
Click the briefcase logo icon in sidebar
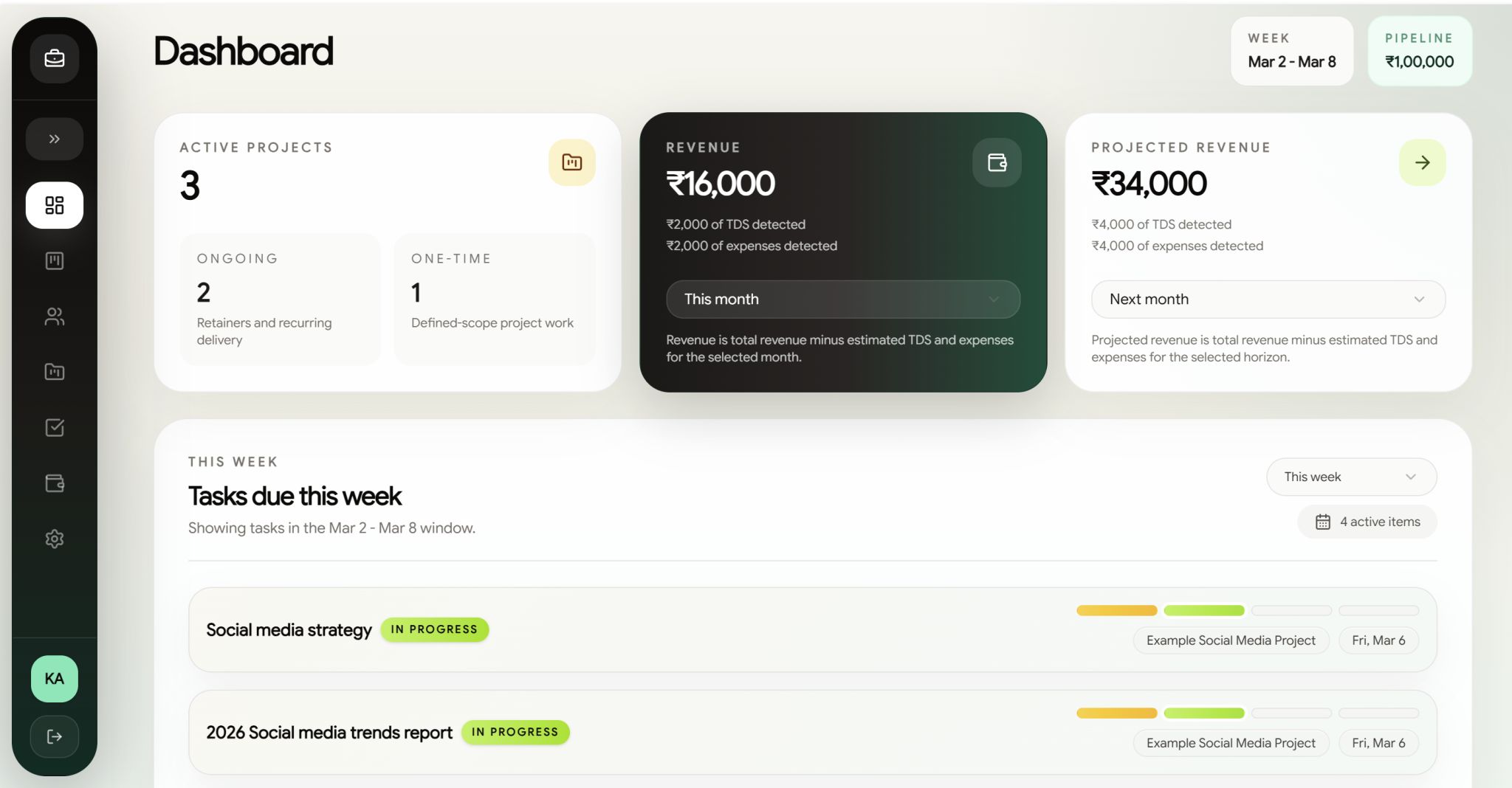[55, 58]
